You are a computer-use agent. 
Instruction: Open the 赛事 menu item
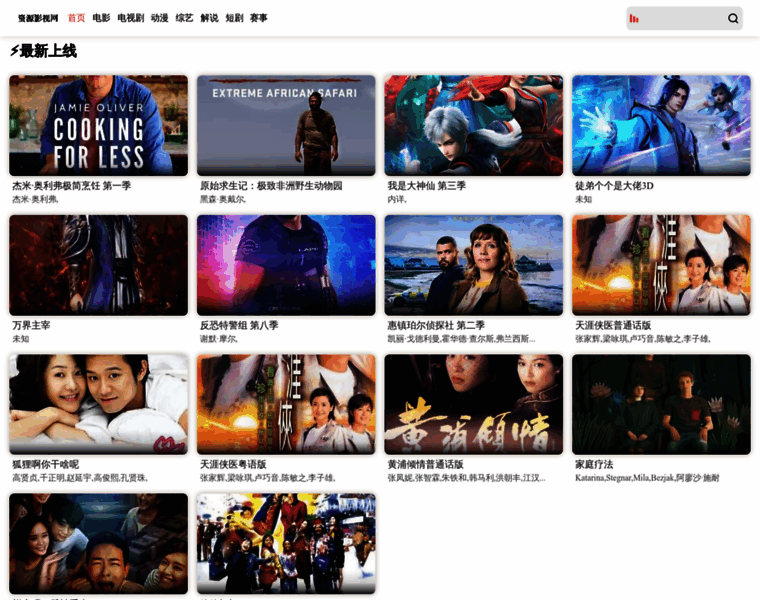coord(258,18)
